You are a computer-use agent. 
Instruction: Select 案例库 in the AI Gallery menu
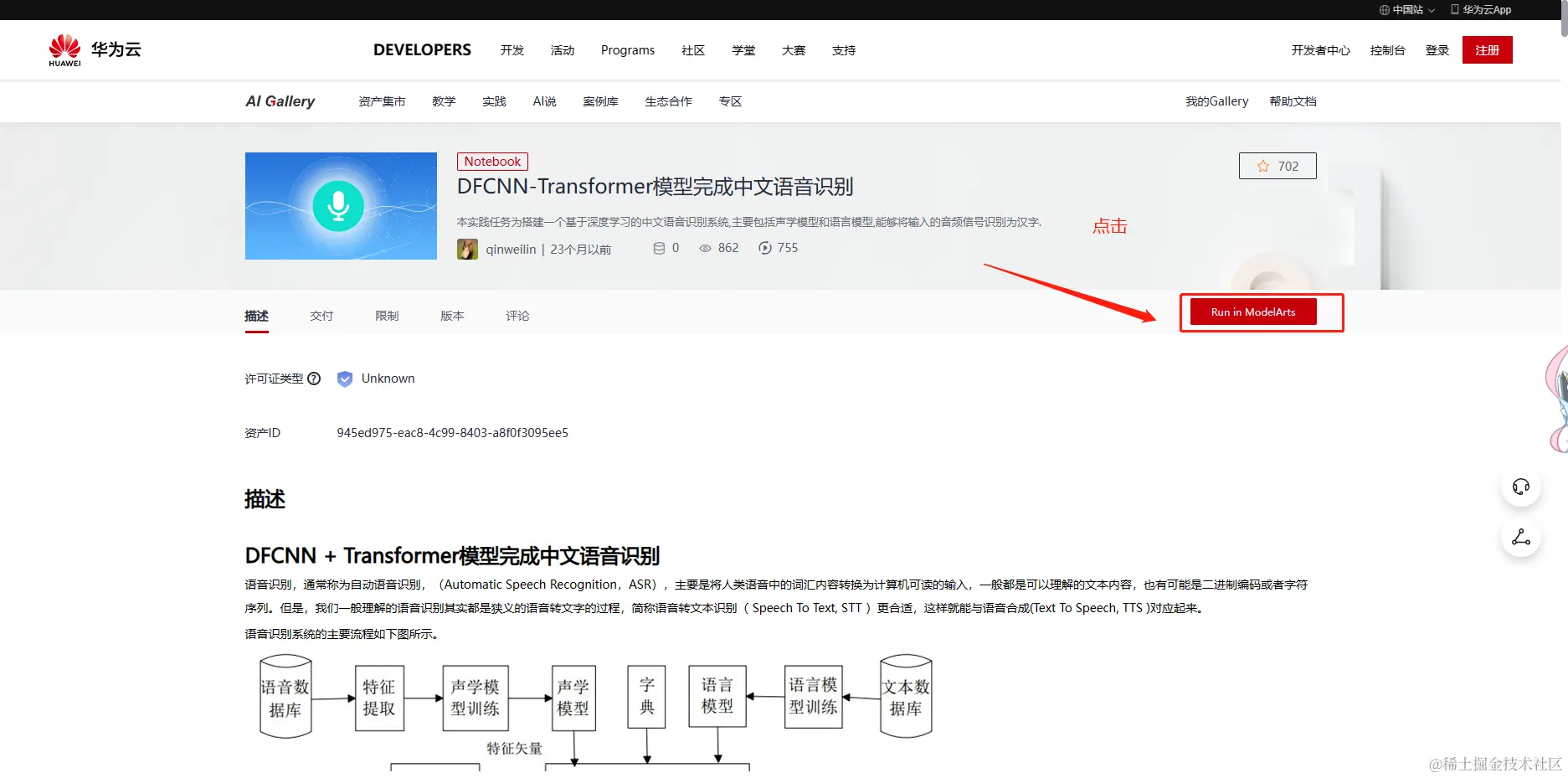(600, 100)
